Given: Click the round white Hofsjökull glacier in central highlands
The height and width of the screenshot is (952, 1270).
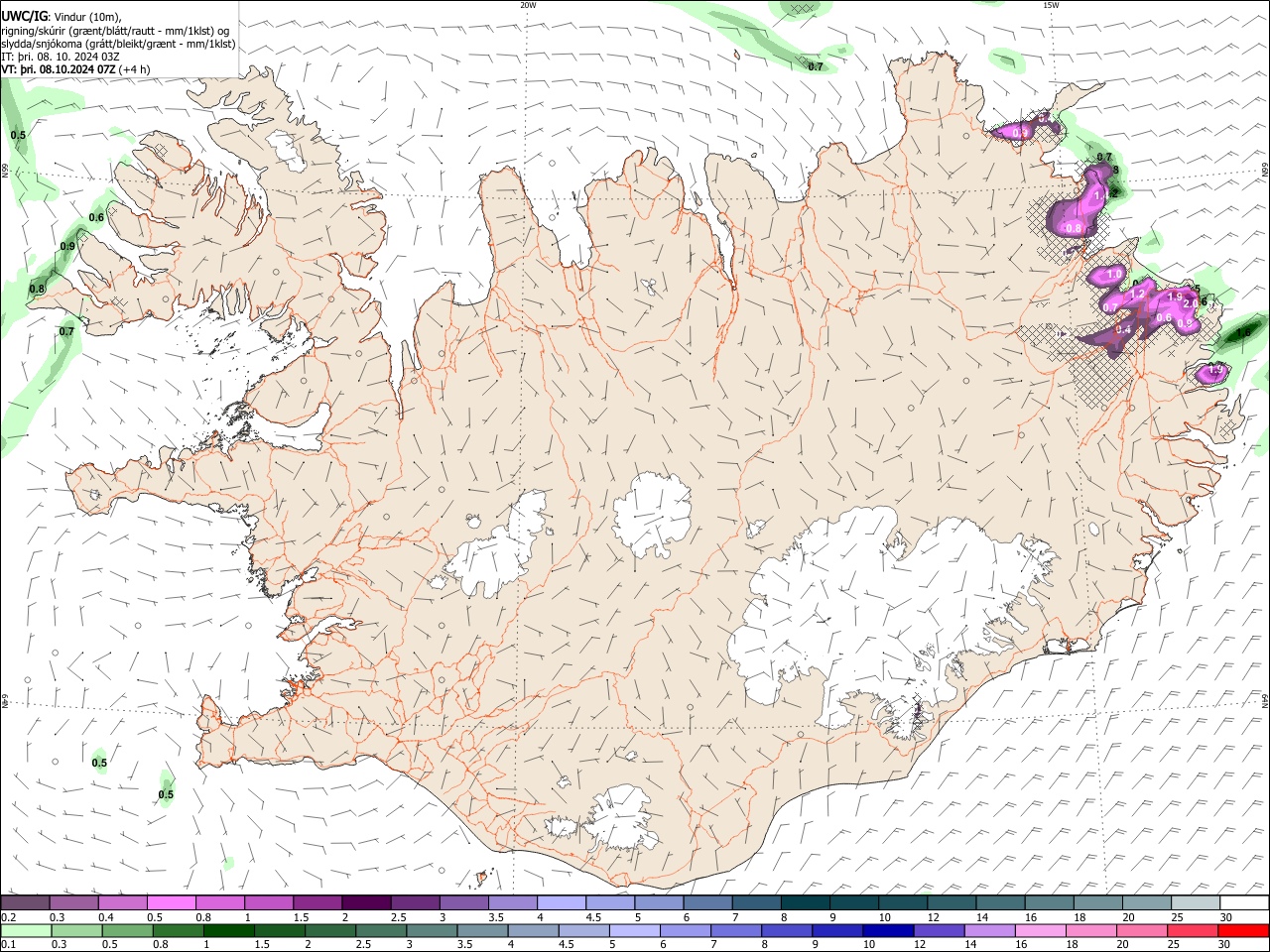Looking at the screenshot, I should [x=652, y=513].
